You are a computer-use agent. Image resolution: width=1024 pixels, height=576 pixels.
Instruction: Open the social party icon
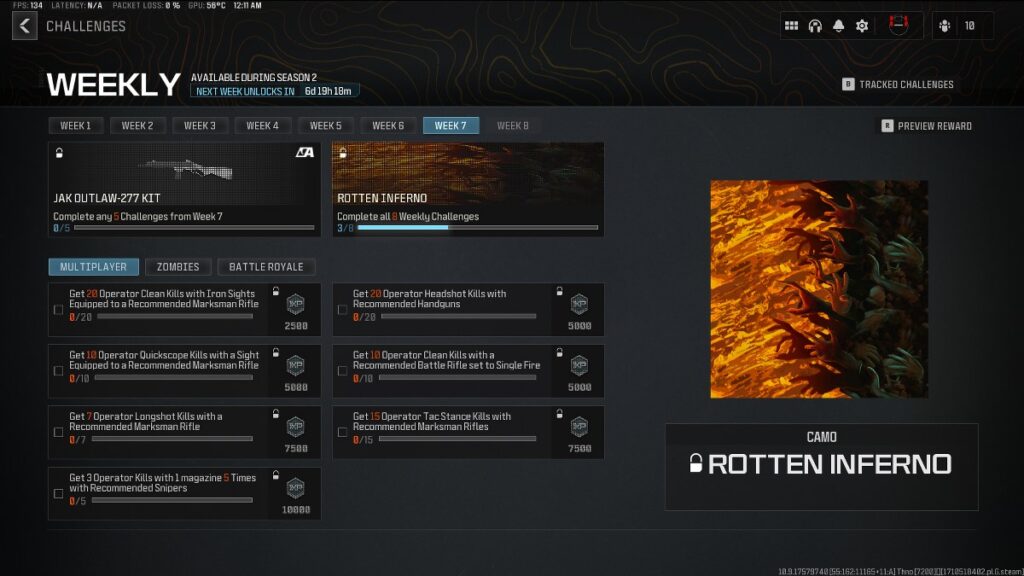coord(943,26)
